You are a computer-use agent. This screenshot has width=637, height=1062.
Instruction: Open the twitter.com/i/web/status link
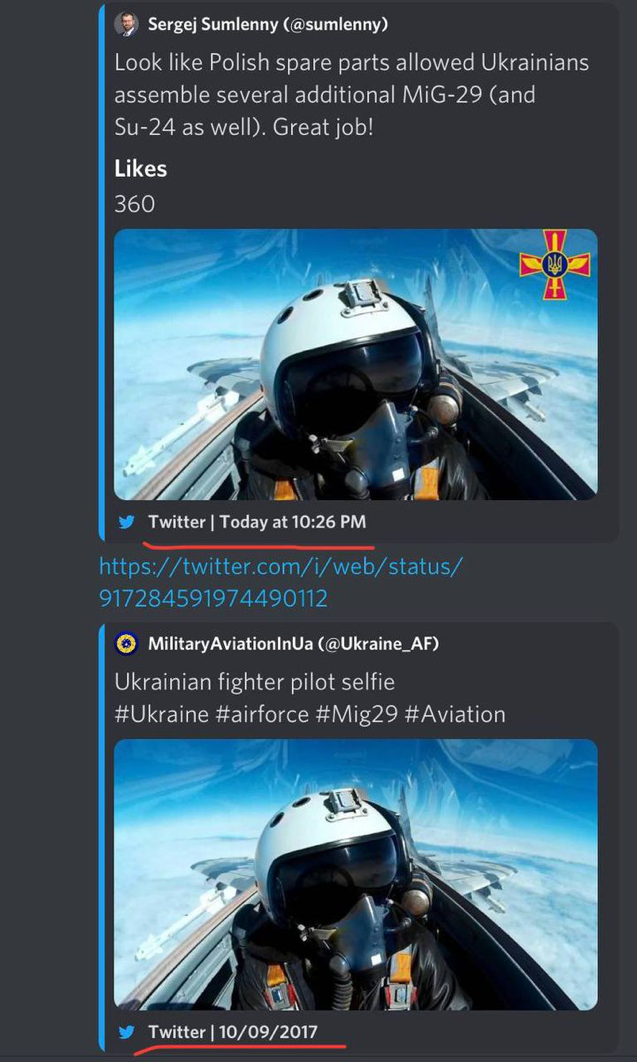282,582
